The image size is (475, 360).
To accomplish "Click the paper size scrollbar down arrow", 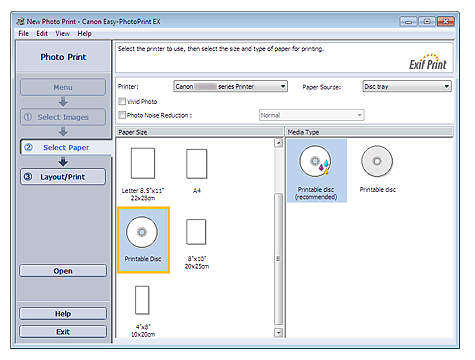I will pyautogui.click(x=278, y=332).
